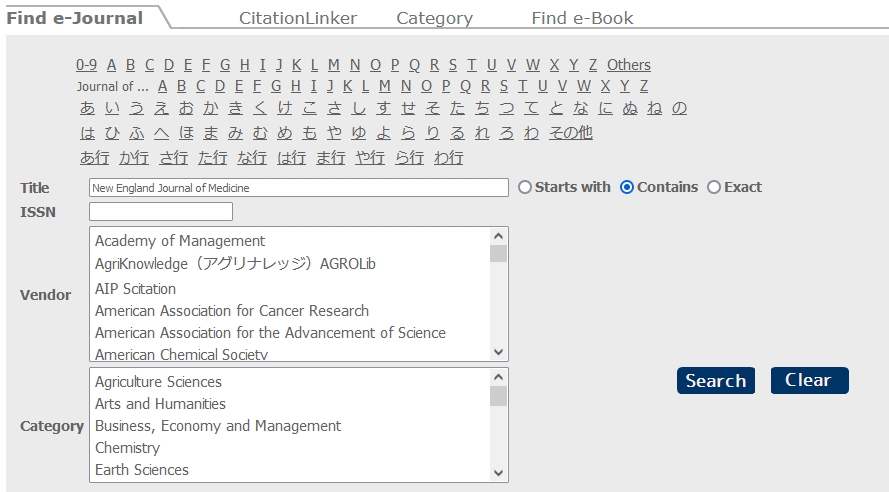Viewport: 889px width, 492px height.
Task: Focus the ISSN input field
Action: point(161,211)
